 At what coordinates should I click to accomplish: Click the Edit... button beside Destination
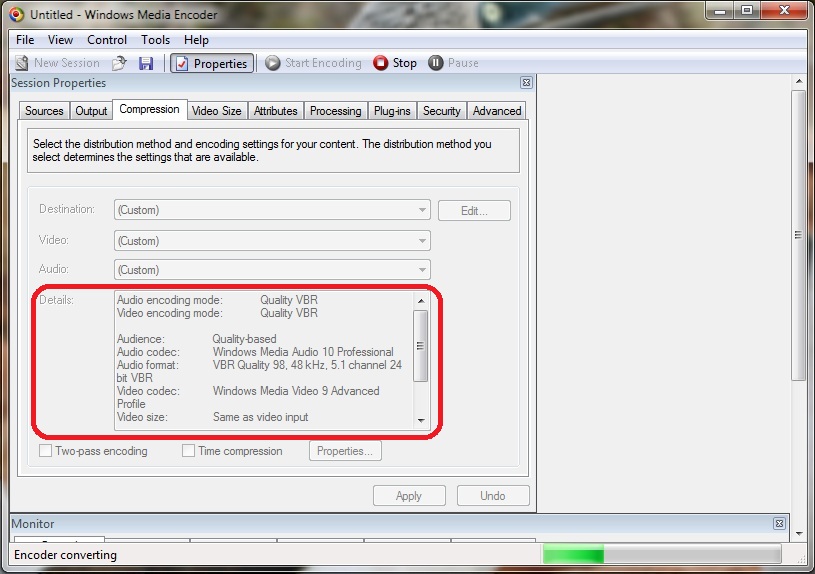point(474,211)
